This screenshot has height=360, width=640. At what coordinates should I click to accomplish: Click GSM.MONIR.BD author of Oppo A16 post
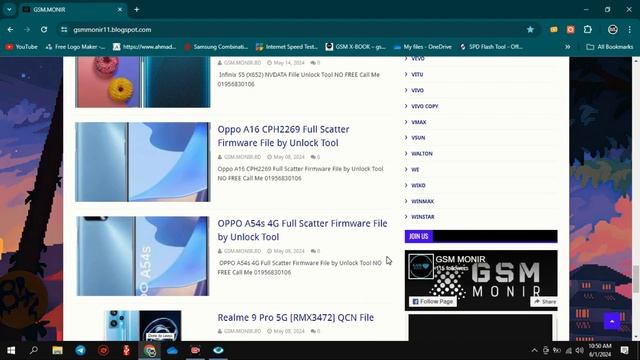coord(242,157)
